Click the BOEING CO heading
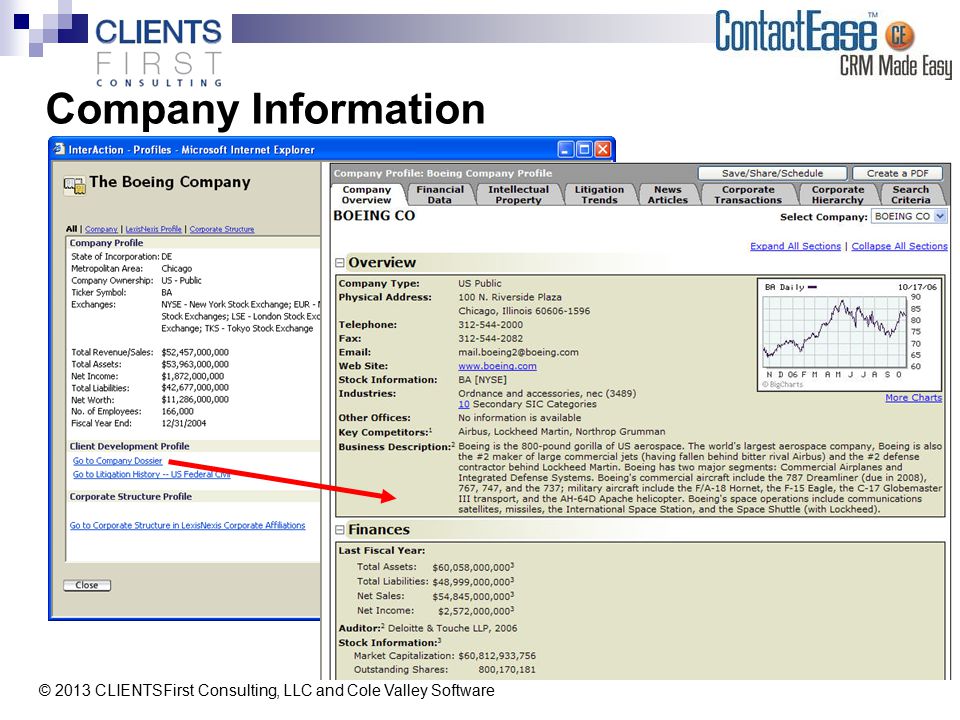The image size is (960, 720). click(x=374, y=216)
